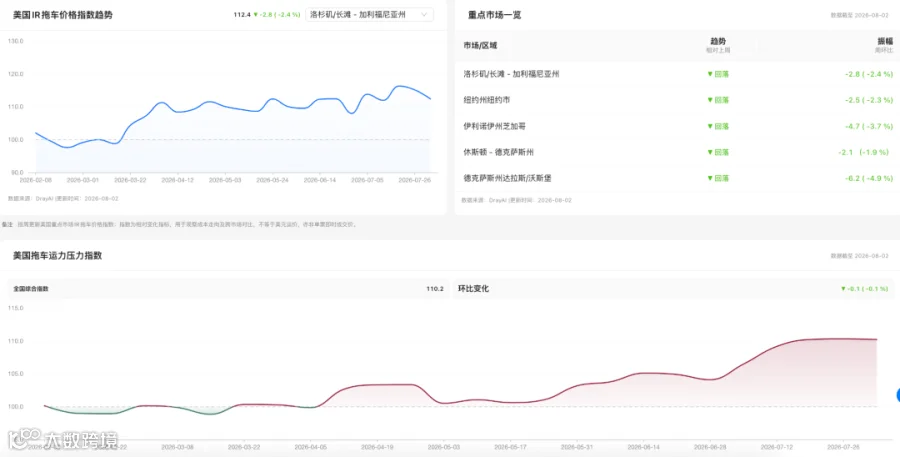This screenshot has height=457, width=900.
Task: Click the 2026-07-12 date axis label
Action: tap(777, 447)
